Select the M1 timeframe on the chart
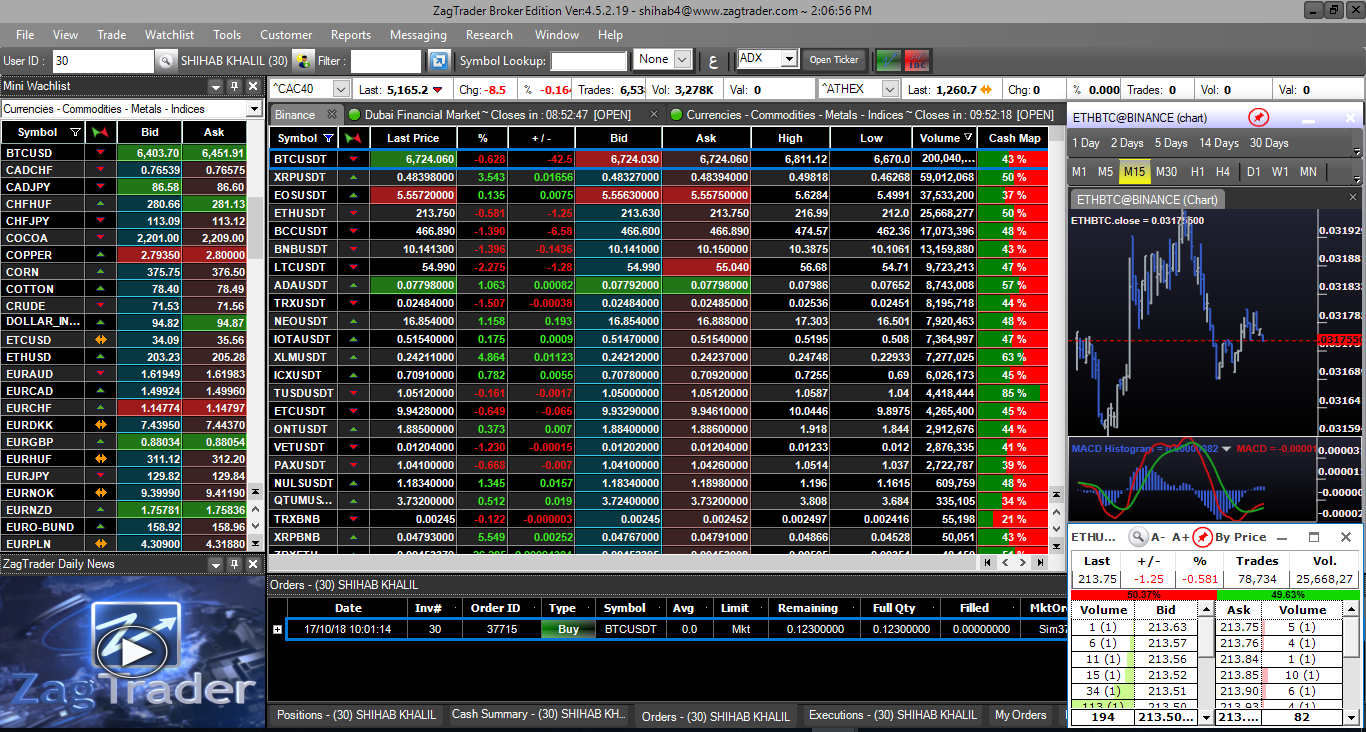Viewport: 1366px width, 732px height. pos(1080,172)
